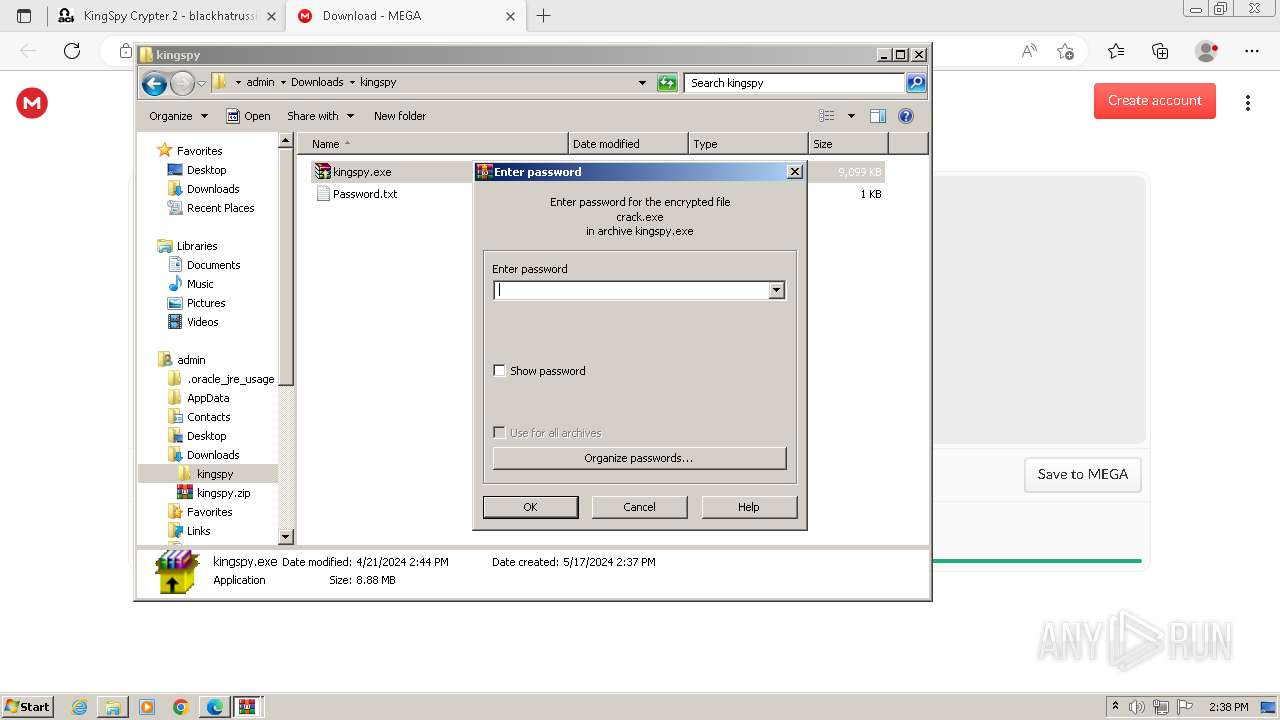This screenshot has height=720, width=1280.
Task: Click navigation pane scrollbar up arrow
Action: tap(285, 141)
